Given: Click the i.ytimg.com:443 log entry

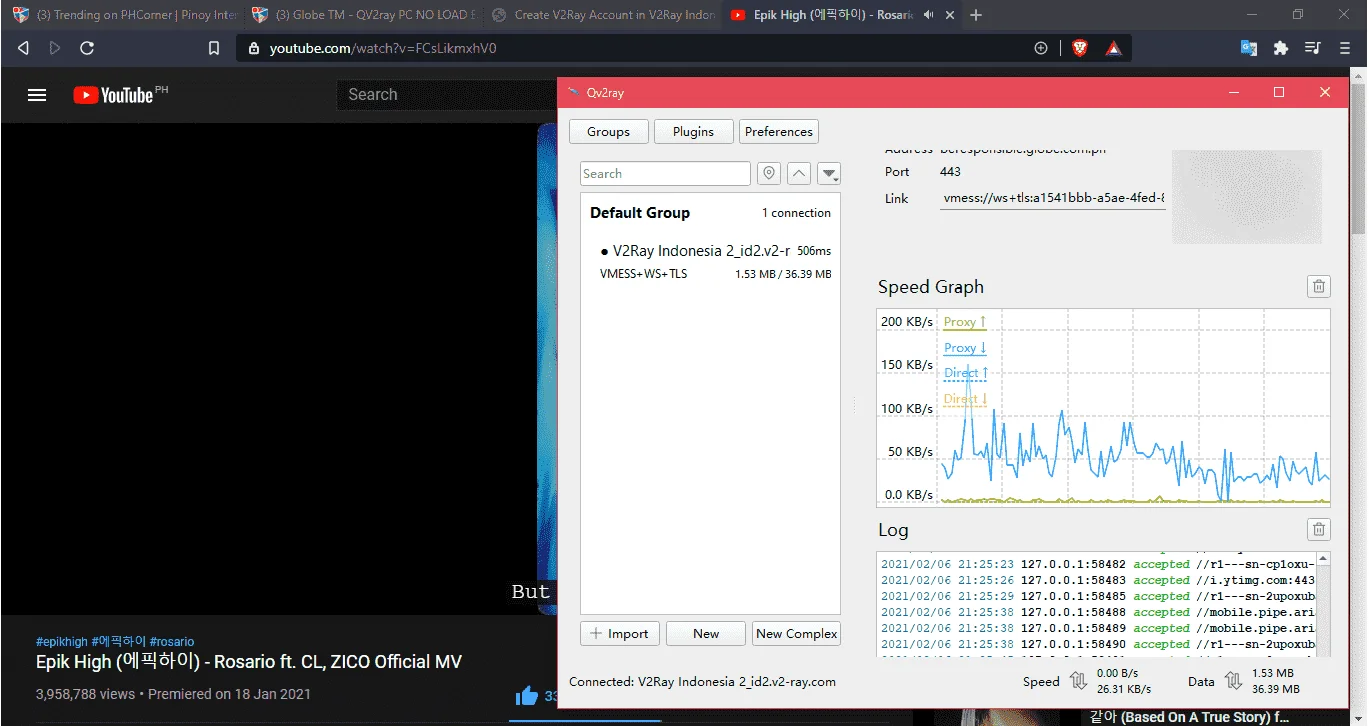Looking at the screenshot, I should tap(1098, 580).
